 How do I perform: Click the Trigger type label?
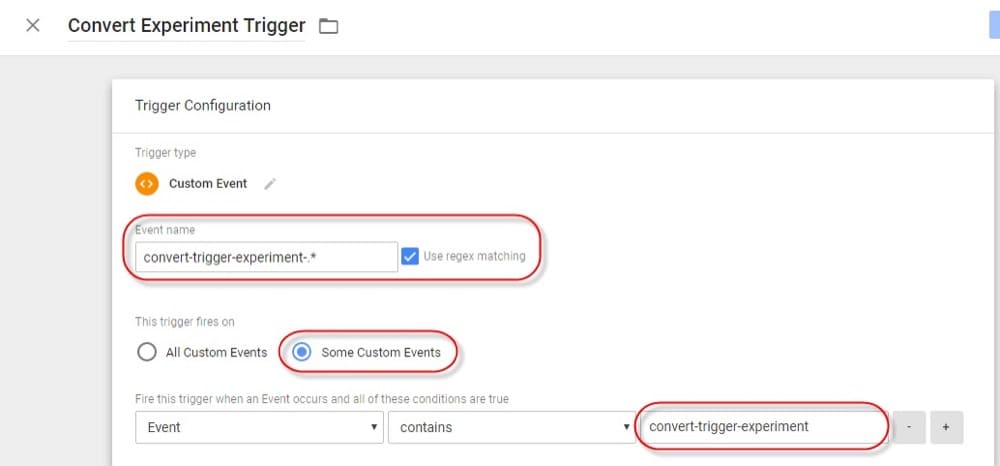pyautogui.click(x=166, y=153)
